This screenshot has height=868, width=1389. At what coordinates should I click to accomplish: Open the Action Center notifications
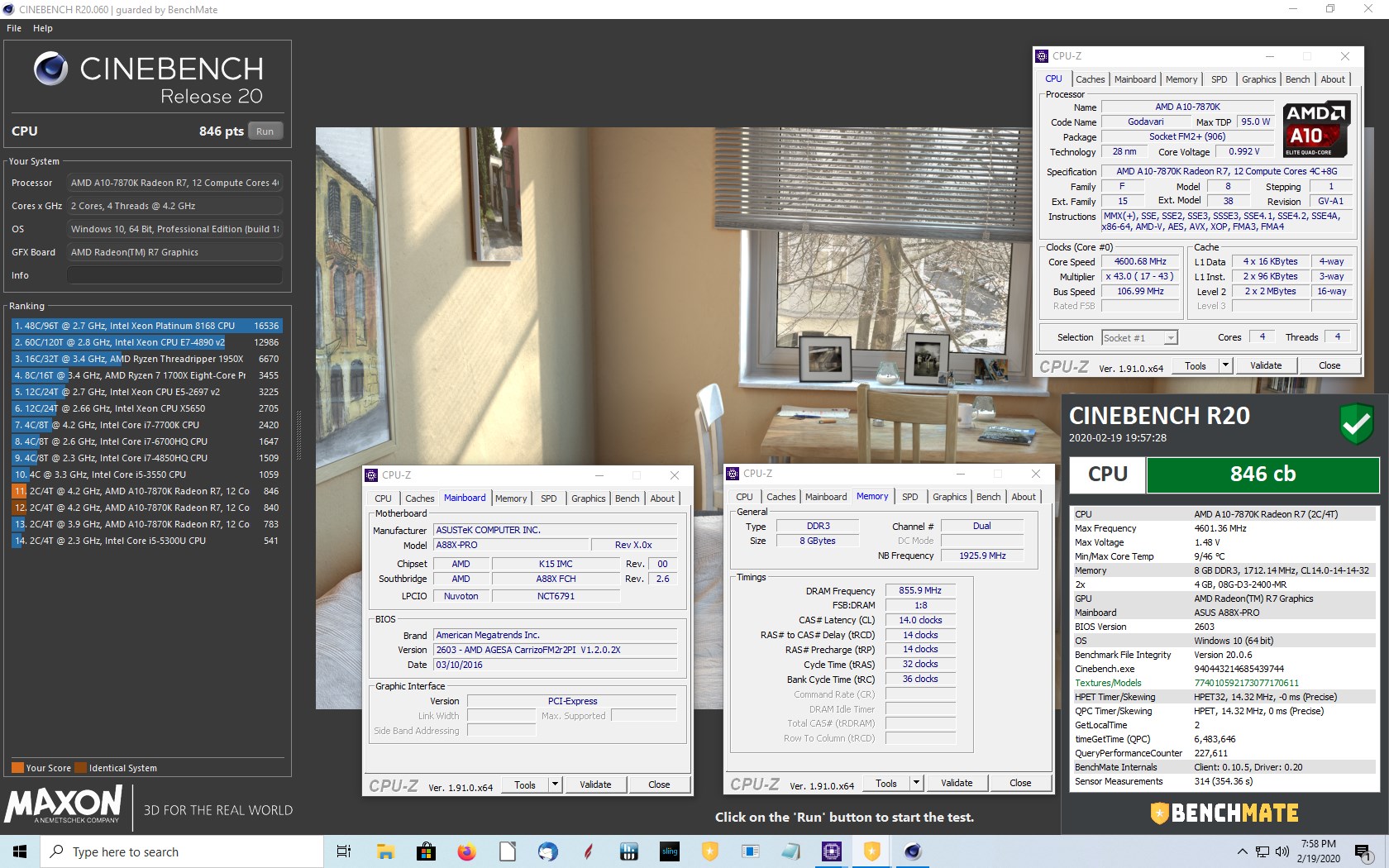click(1363, 851)
